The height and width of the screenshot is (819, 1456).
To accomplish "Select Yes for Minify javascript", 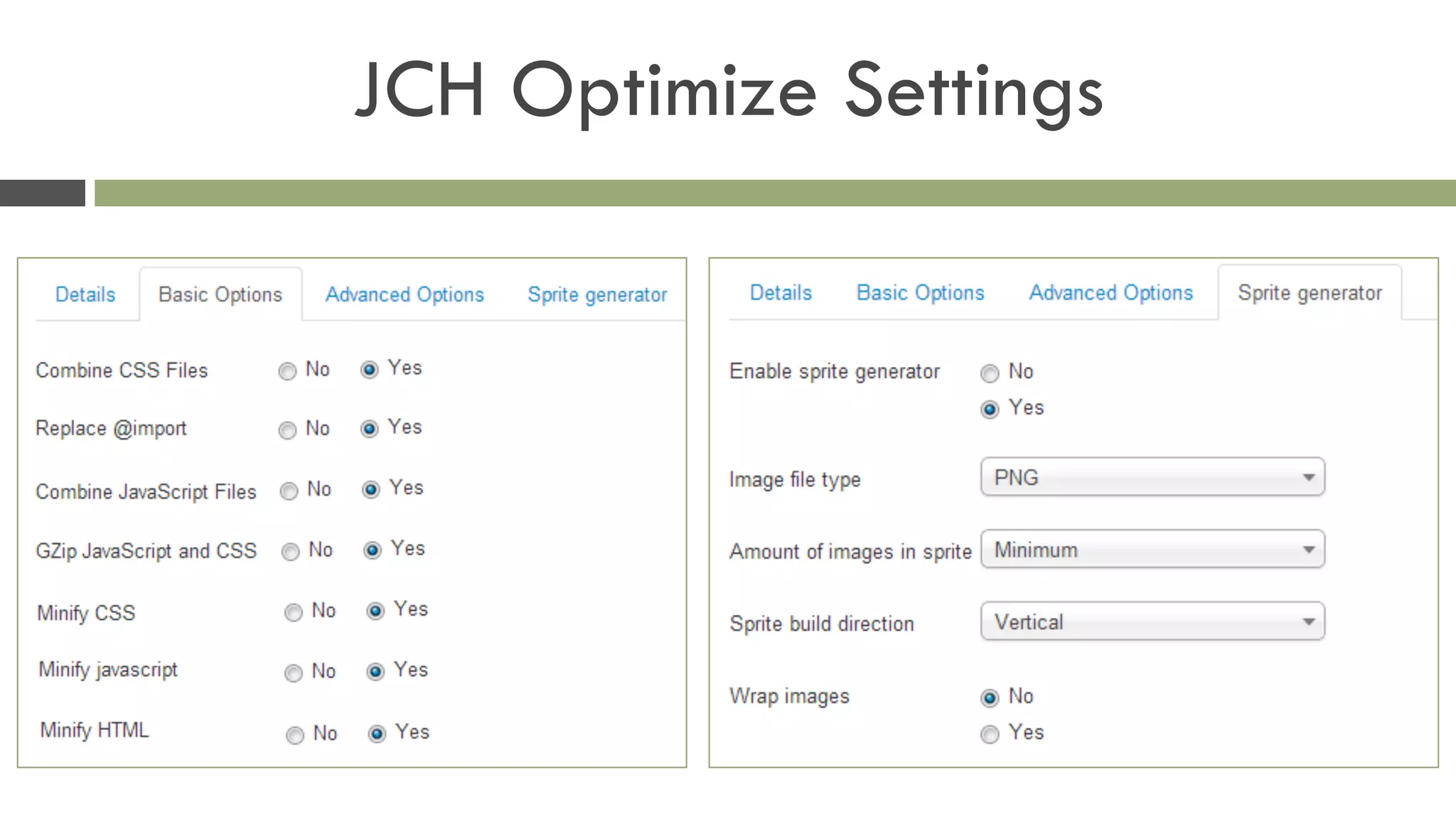I will click(x=375, y=671).
